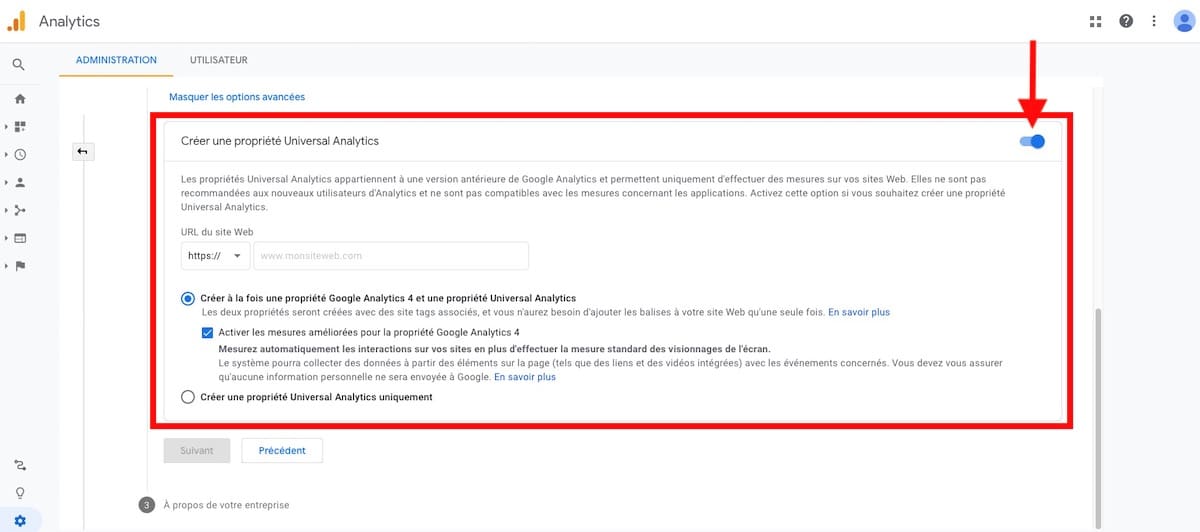Viewport: 1200px width, 532px height.
Task: Click the search magnifier icon in sidebar
Action: (19, 65)
